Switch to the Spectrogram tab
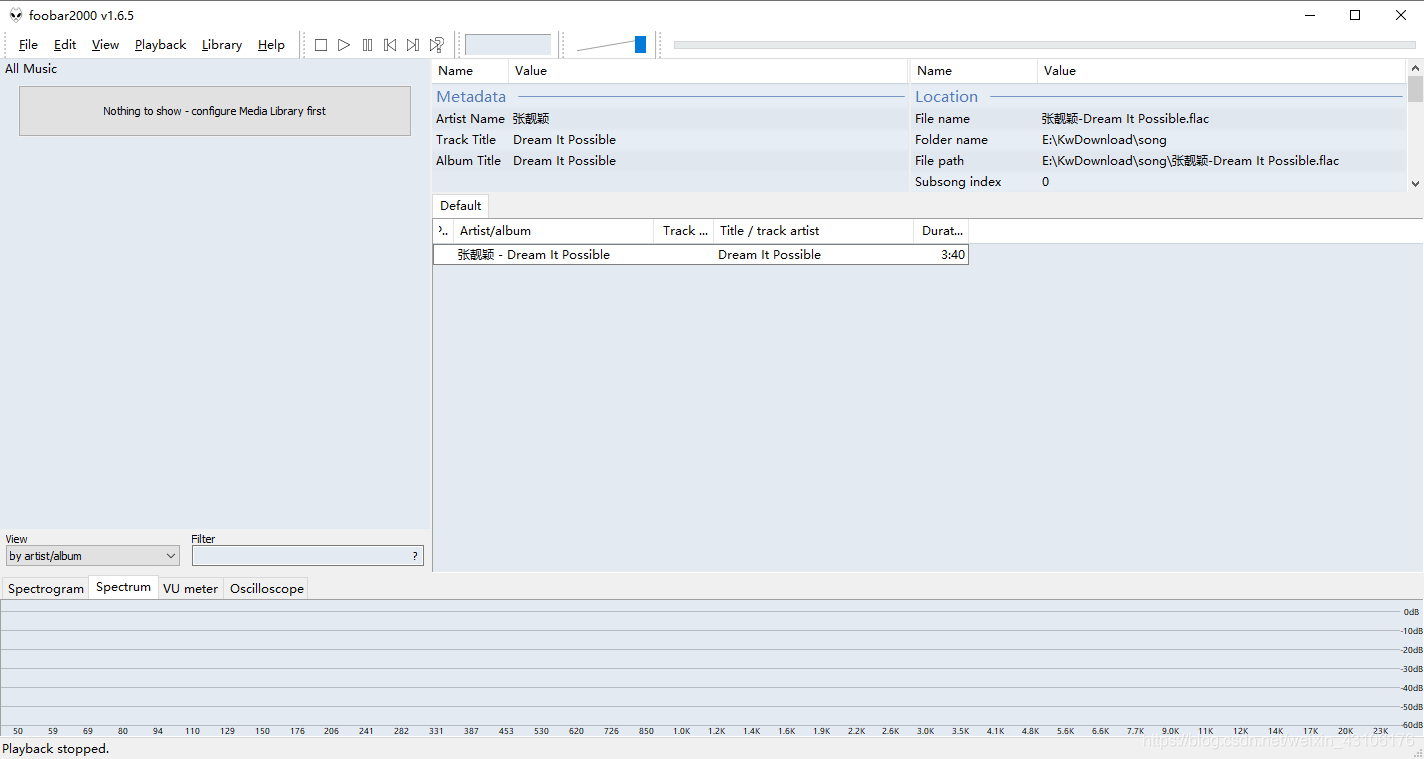Screen dimensions: 1424x759 (x=46, y=589)
